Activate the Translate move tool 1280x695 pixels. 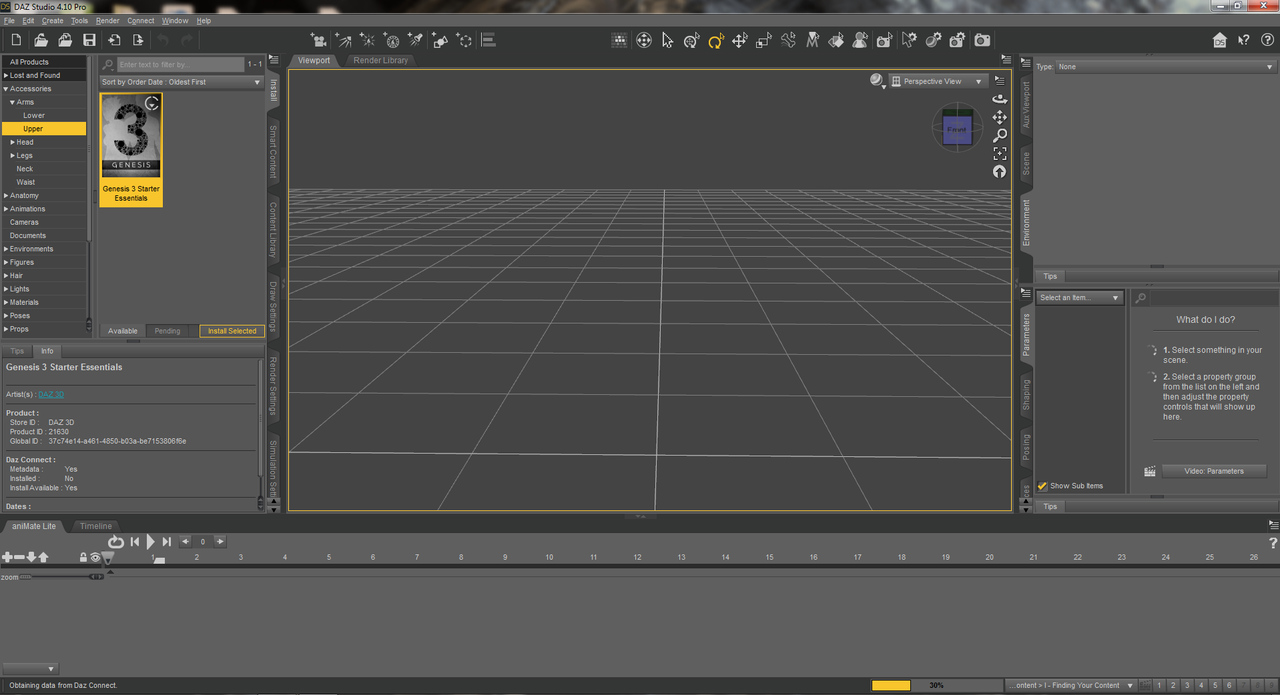[x=740, y=40]
